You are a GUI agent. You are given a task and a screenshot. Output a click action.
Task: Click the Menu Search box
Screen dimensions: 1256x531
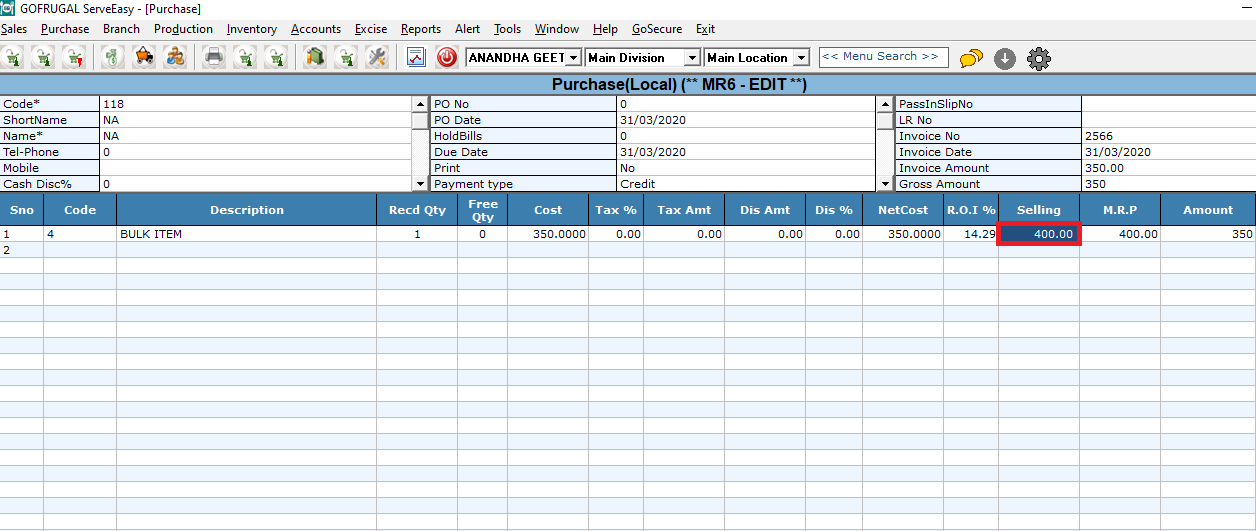pyautogui.click(x=883, y=57)
